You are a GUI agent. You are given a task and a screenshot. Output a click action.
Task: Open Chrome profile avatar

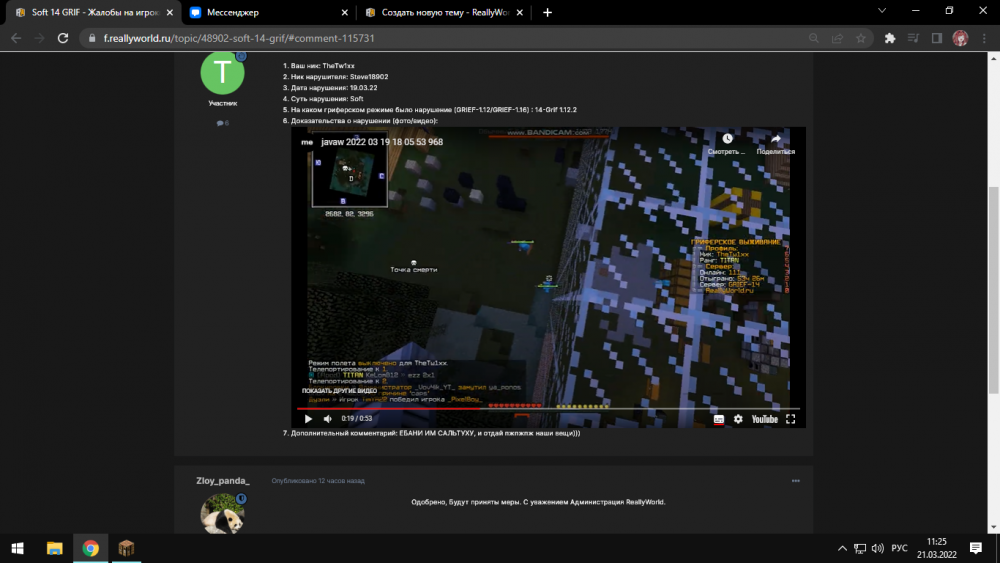click(960, 38)
